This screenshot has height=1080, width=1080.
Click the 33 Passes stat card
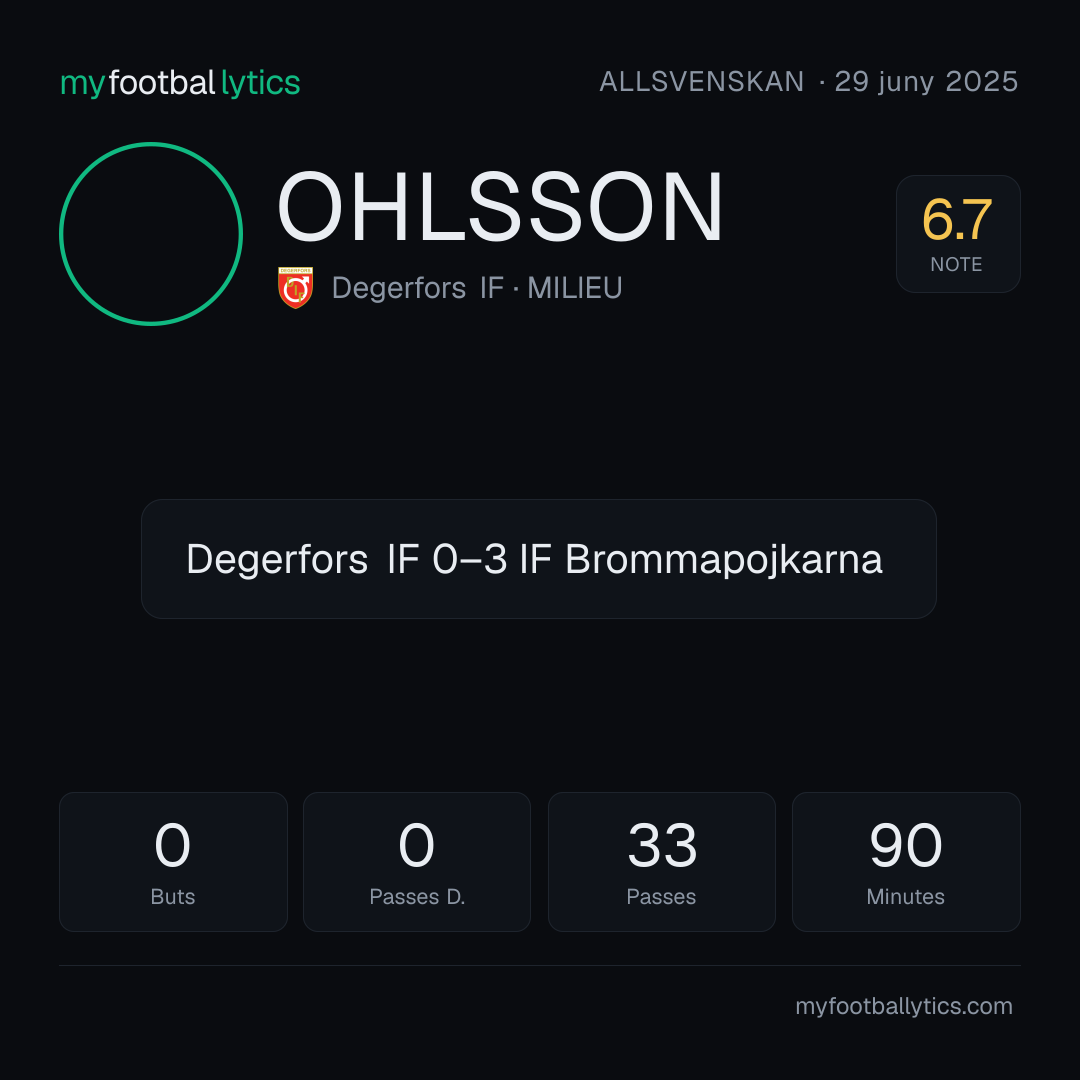tap(661, 862)
